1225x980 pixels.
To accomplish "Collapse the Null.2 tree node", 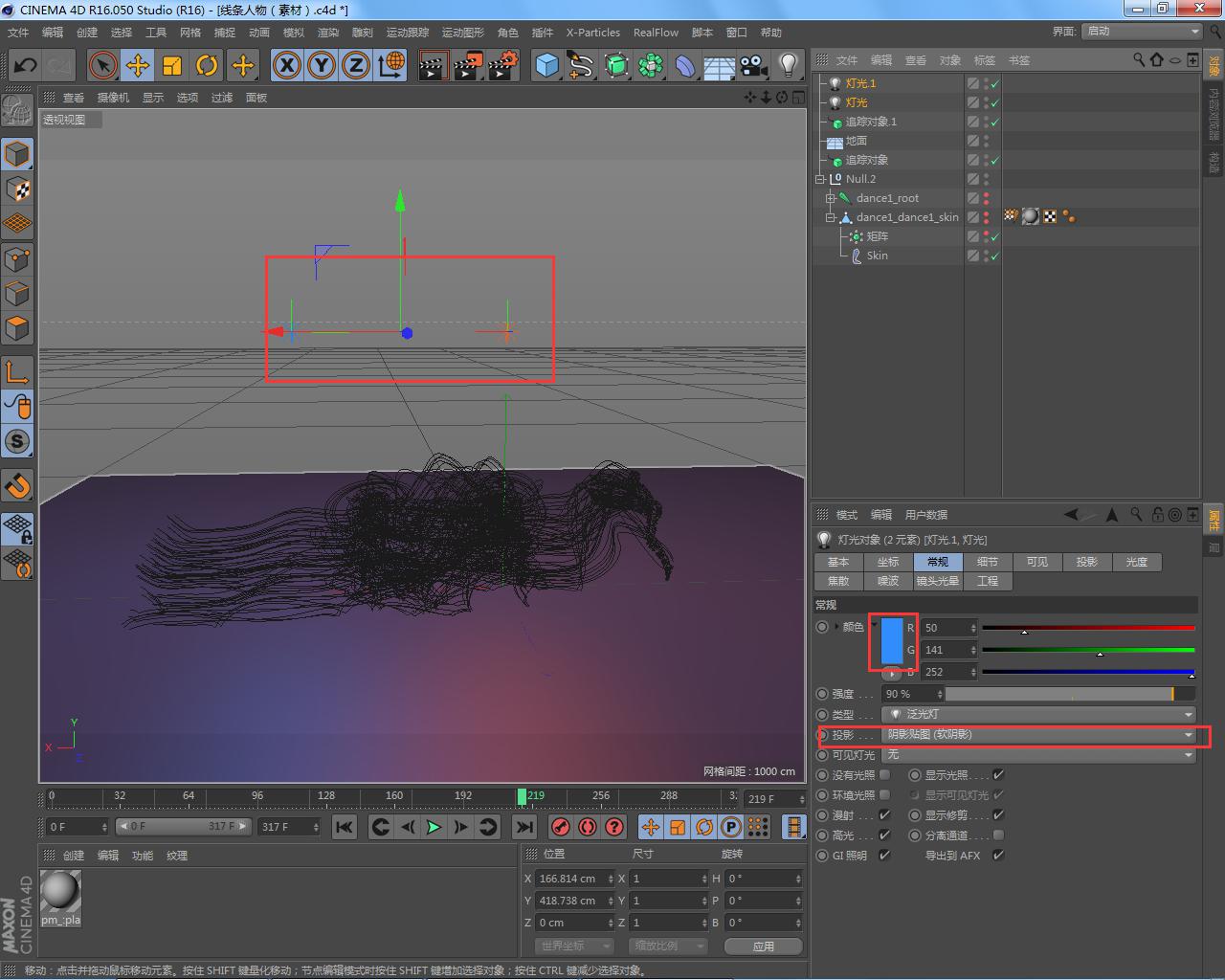I will tap(820, 179).
